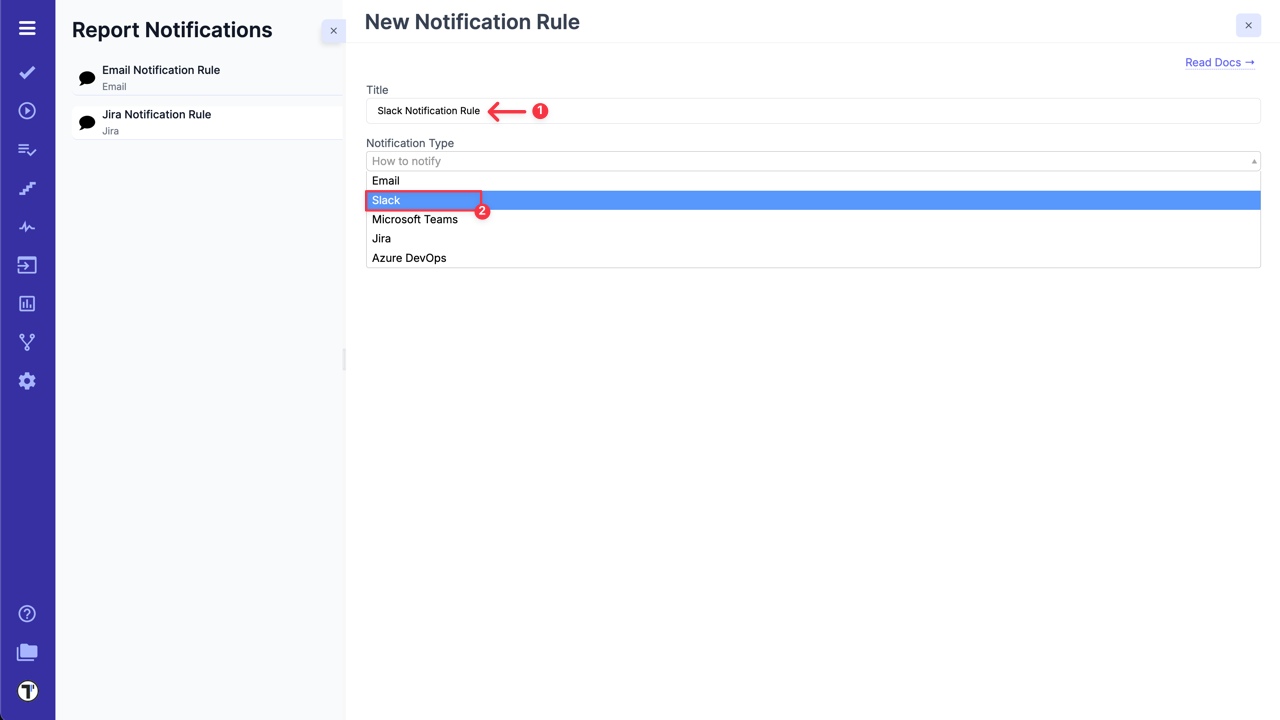Open the Projects folder icon
Screen dimensions: 1280x720
(27, 652)
